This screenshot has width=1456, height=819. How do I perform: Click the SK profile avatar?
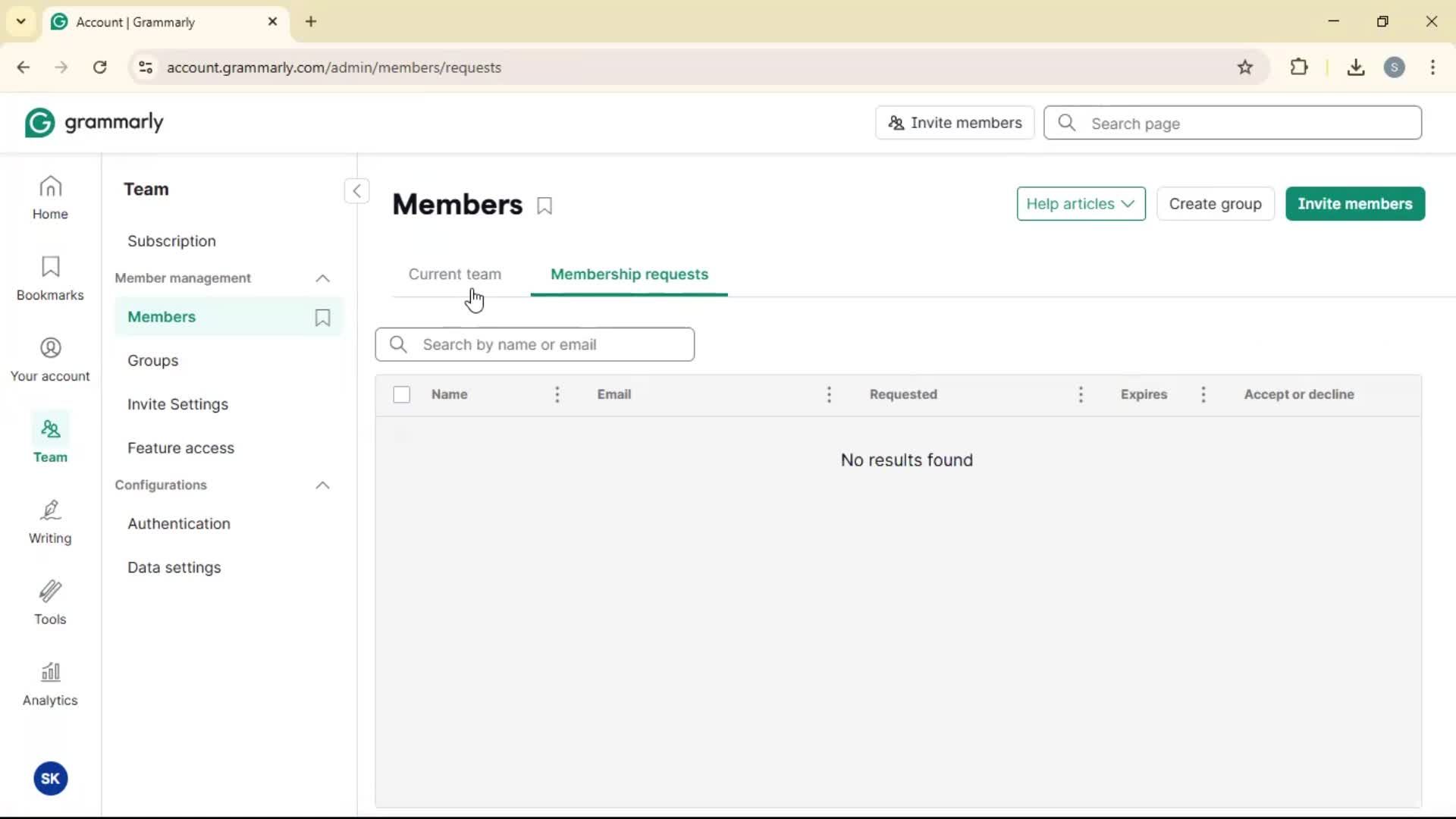point(50,779)
